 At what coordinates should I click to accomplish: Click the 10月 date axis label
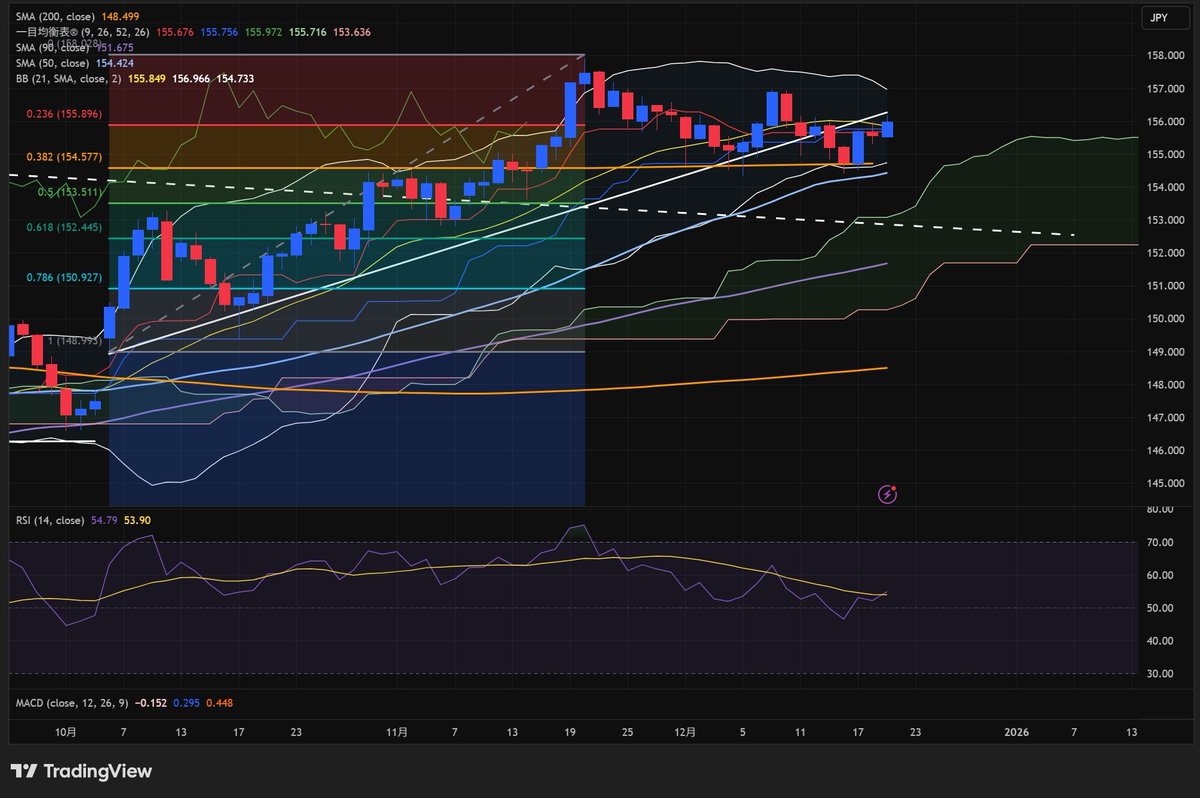pos(65,732)
